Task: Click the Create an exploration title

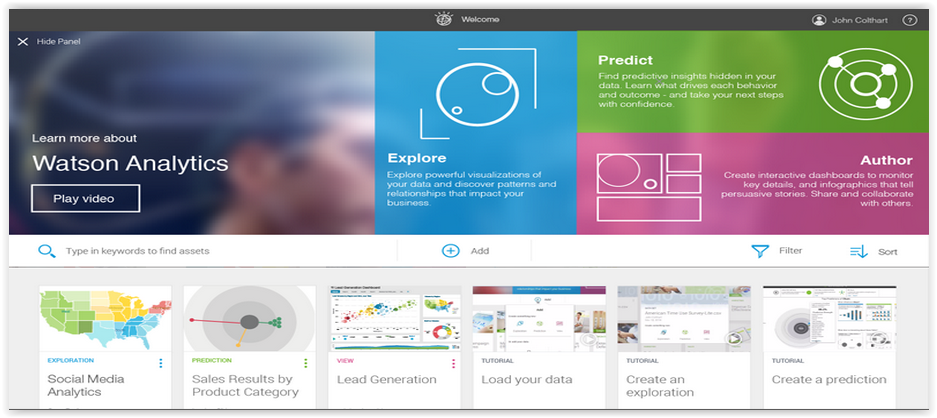Action: (660, 386)
